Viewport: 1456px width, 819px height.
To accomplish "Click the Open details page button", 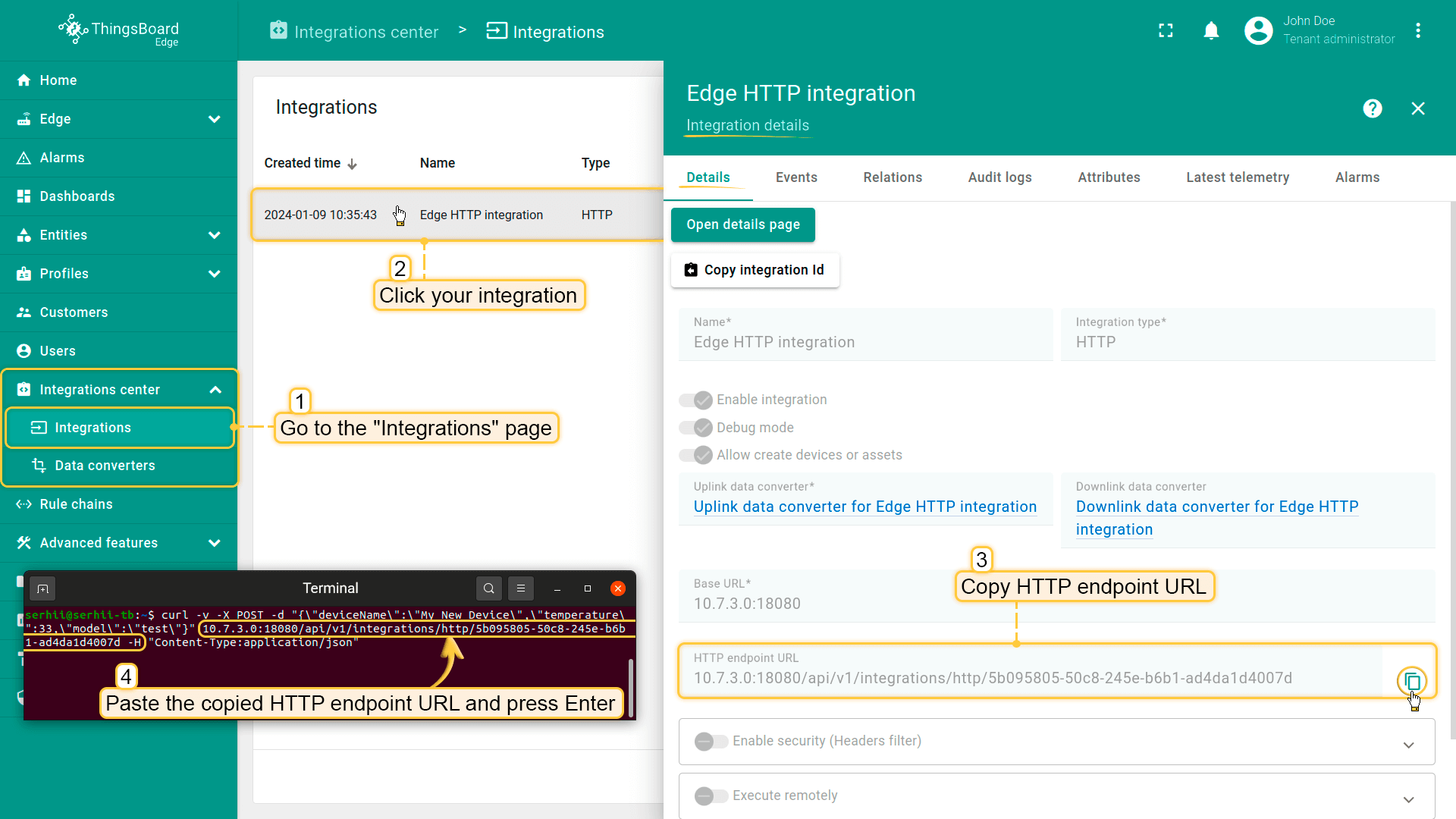I will (742, 224).
